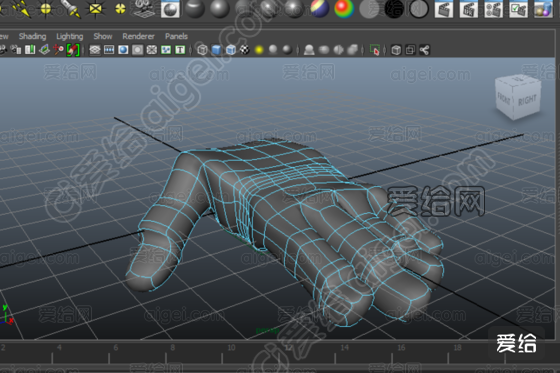Open Hypershade colored spheres icon
Image resolution: width=560 pixels, height=373 pixels.
(x=543, y=9)
